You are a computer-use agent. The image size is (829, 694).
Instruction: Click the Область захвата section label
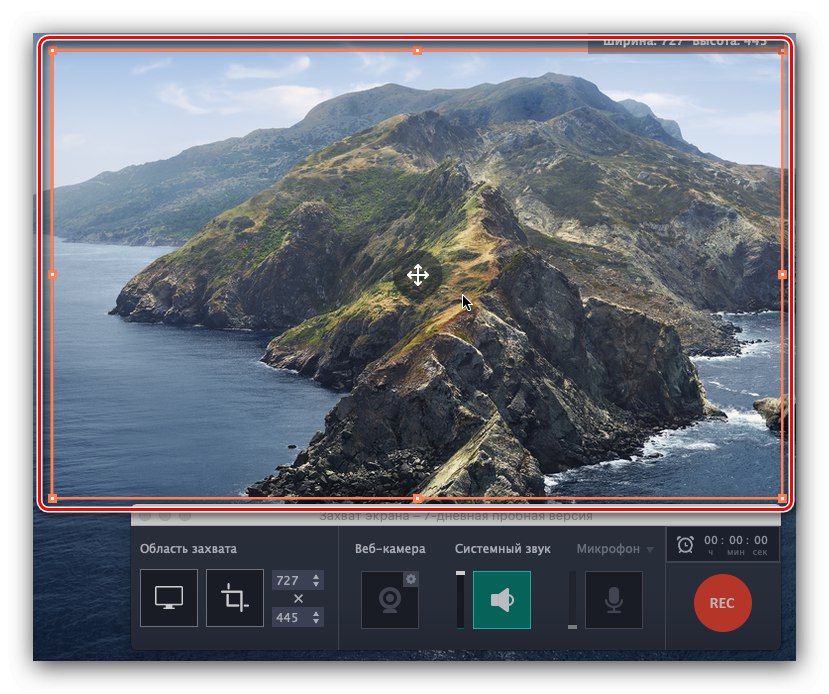click(188, 549)
